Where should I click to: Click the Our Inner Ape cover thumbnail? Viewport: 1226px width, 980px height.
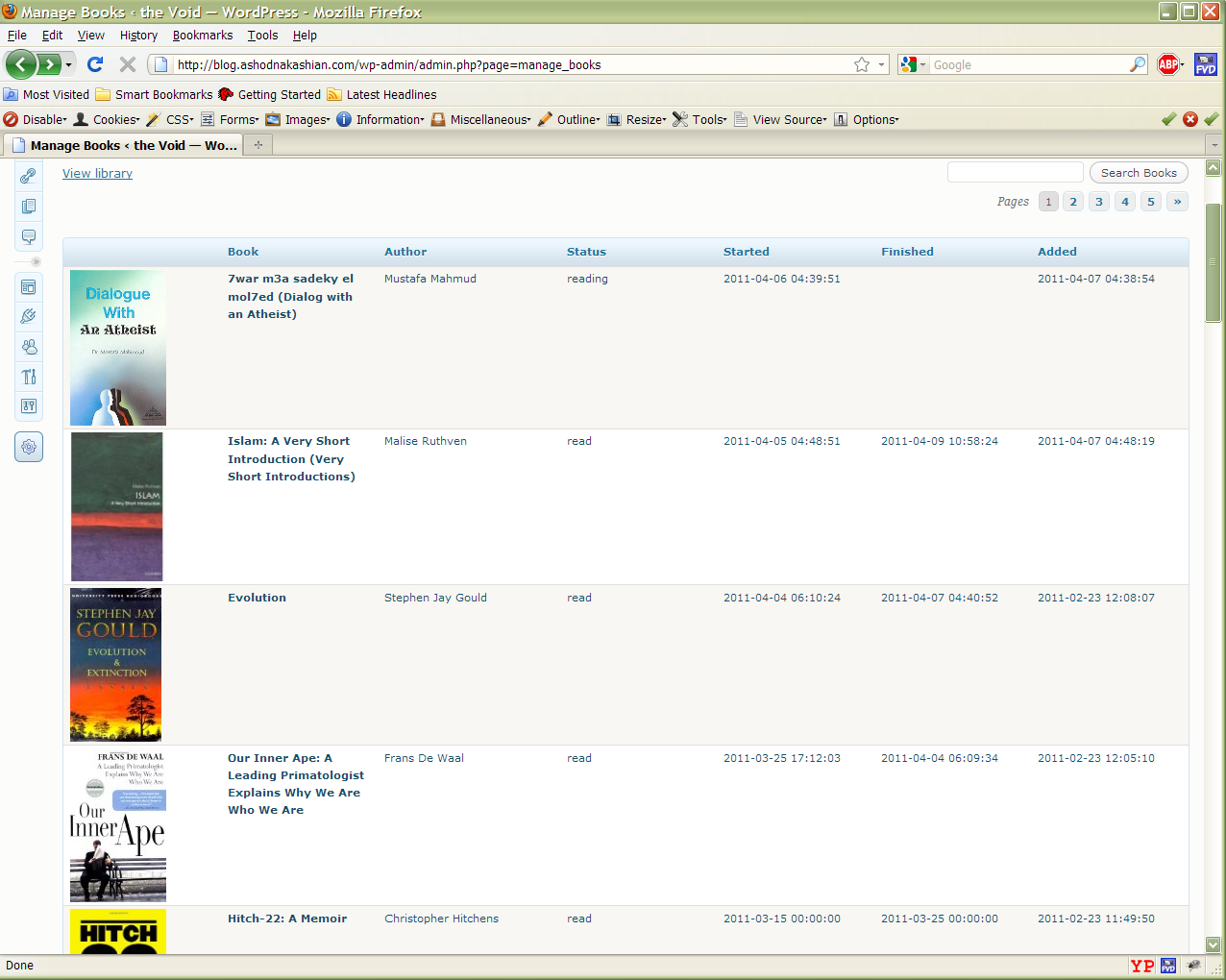click(118, 824)
